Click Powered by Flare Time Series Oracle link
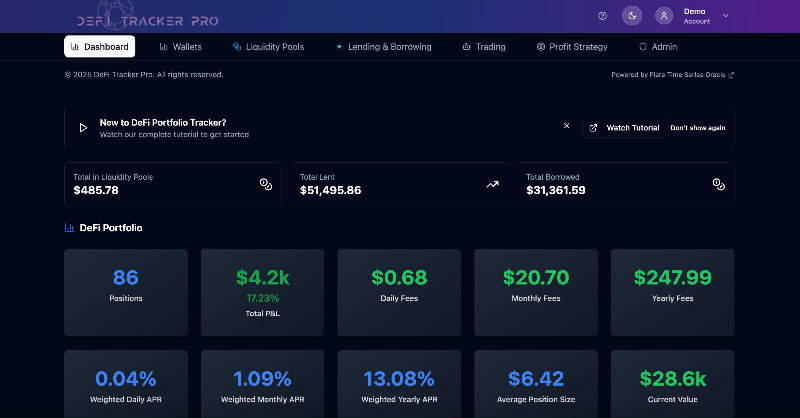 pyautogui.click(x=672, y=75)
